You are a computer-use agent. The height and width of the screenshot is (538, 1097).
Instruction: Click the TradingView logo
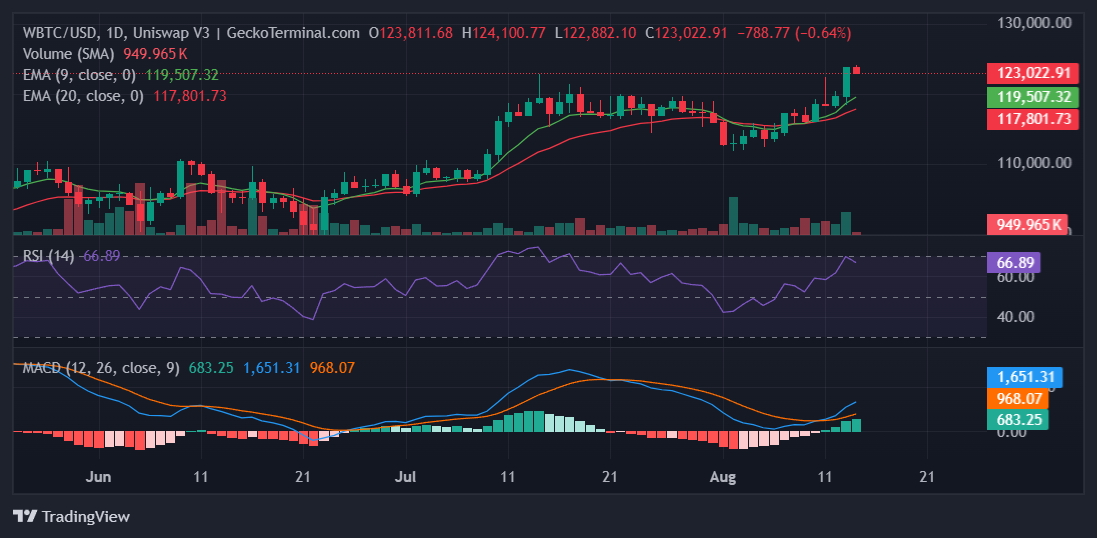coord(71,516)
